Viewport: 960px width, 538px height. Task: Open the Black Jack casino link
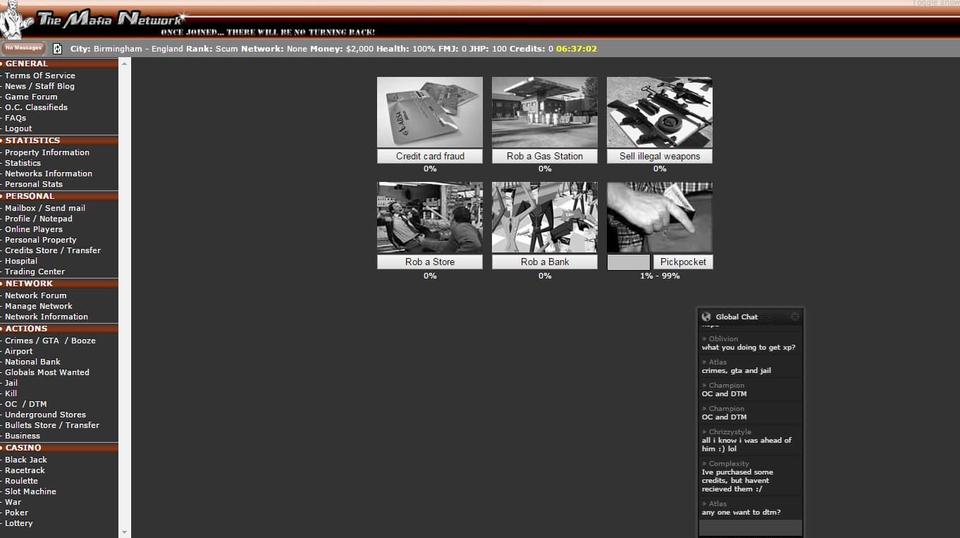25,460
